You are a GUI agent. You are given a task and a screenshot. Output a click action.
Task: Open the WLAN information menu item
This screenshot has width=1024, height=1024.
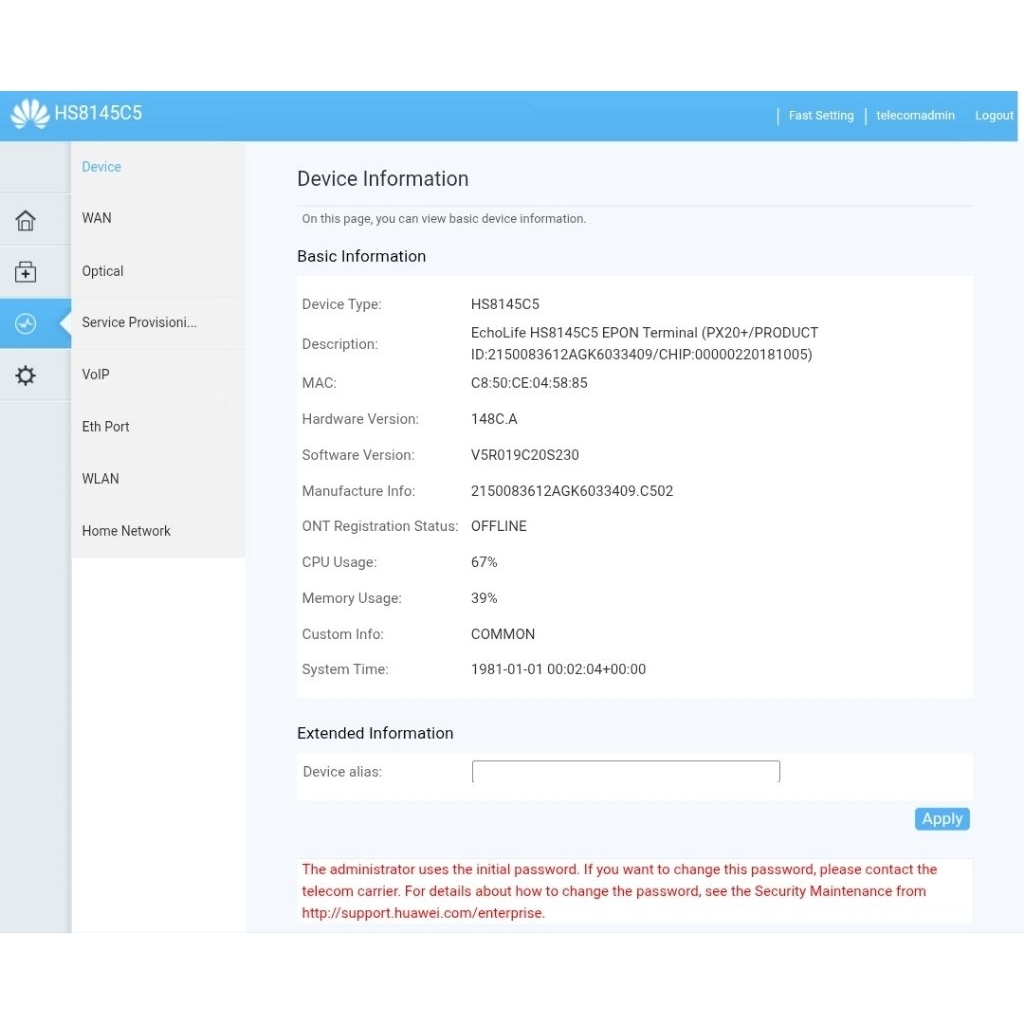pos(100,478)
